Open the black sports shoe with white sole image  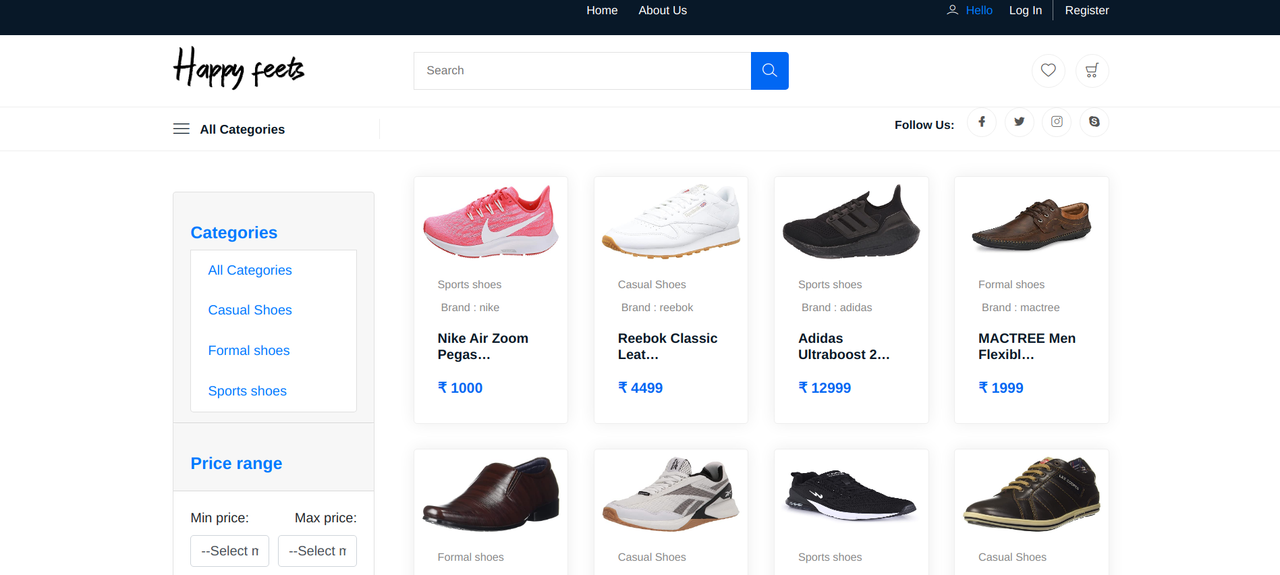pos(851,495)
